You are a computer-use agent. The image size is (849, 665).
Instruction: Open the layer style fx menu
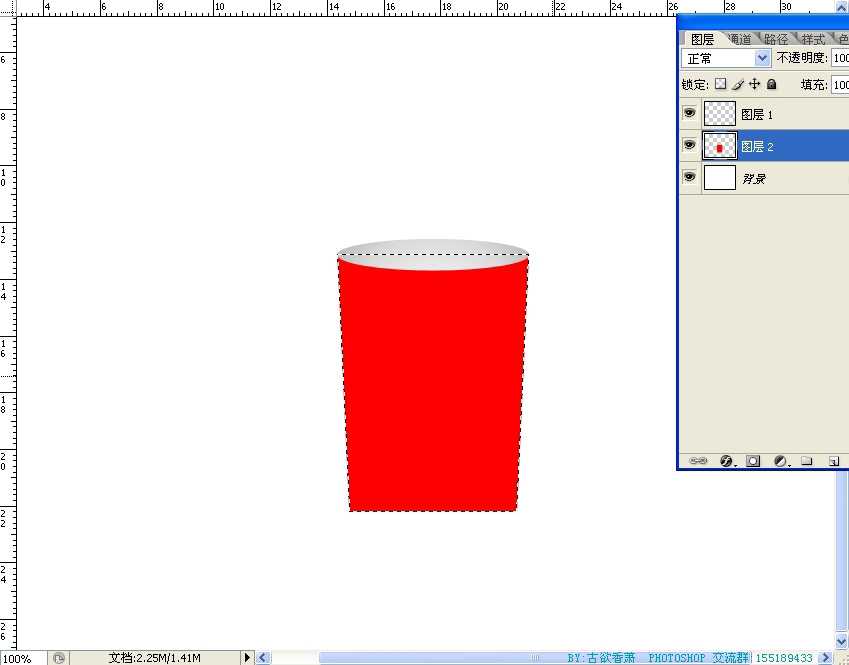tap(726, 461)
